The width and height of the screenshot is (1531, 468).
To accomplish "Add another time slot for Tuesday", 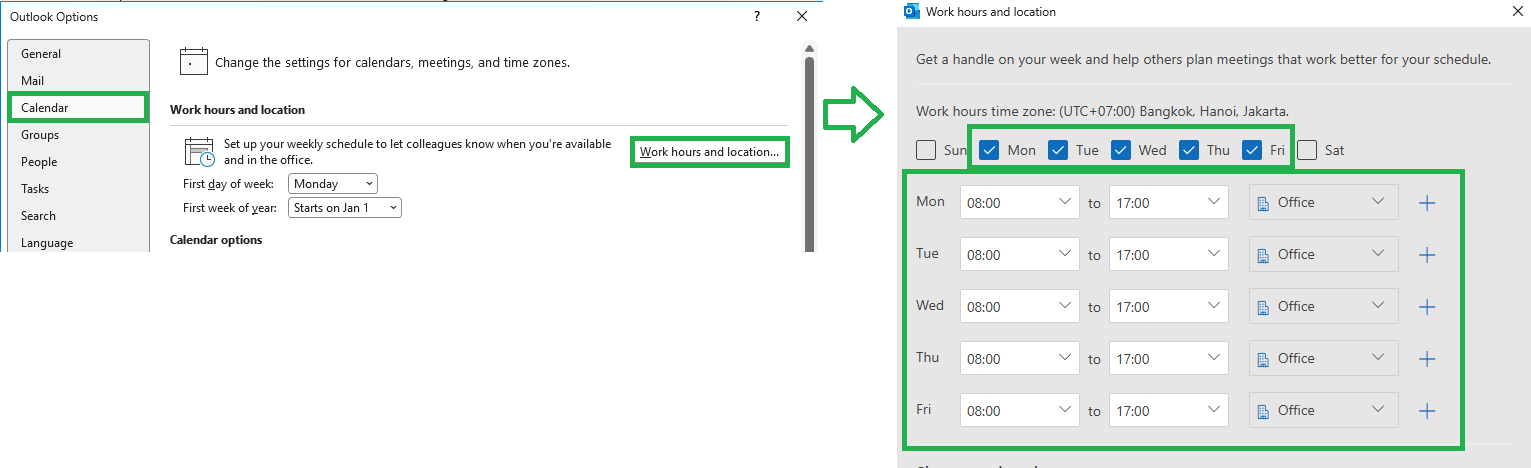I will pos(1427,255).
